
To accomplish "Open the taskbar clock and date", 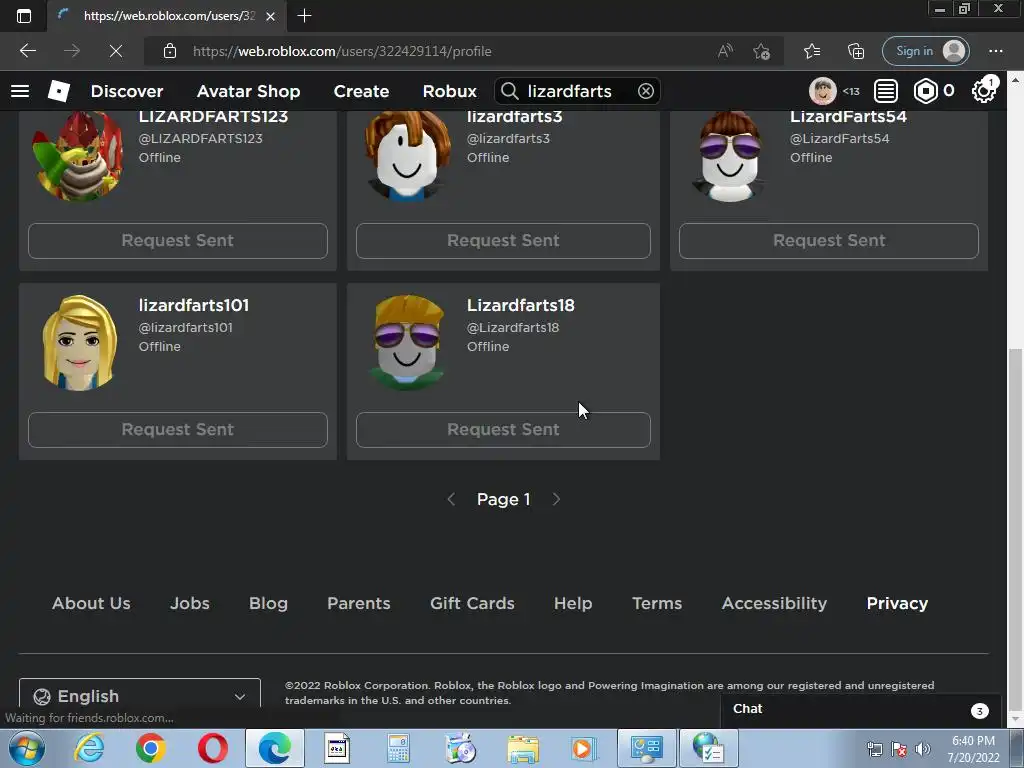I will coord(974,749).
